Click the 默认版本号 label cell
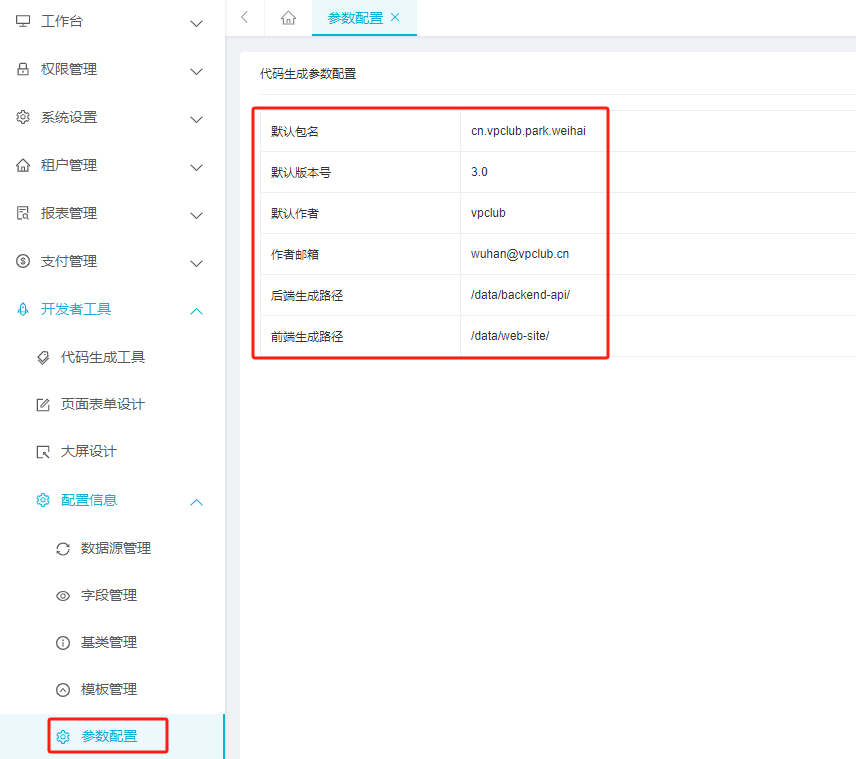The image size is (856, 759). click(360, 172)
